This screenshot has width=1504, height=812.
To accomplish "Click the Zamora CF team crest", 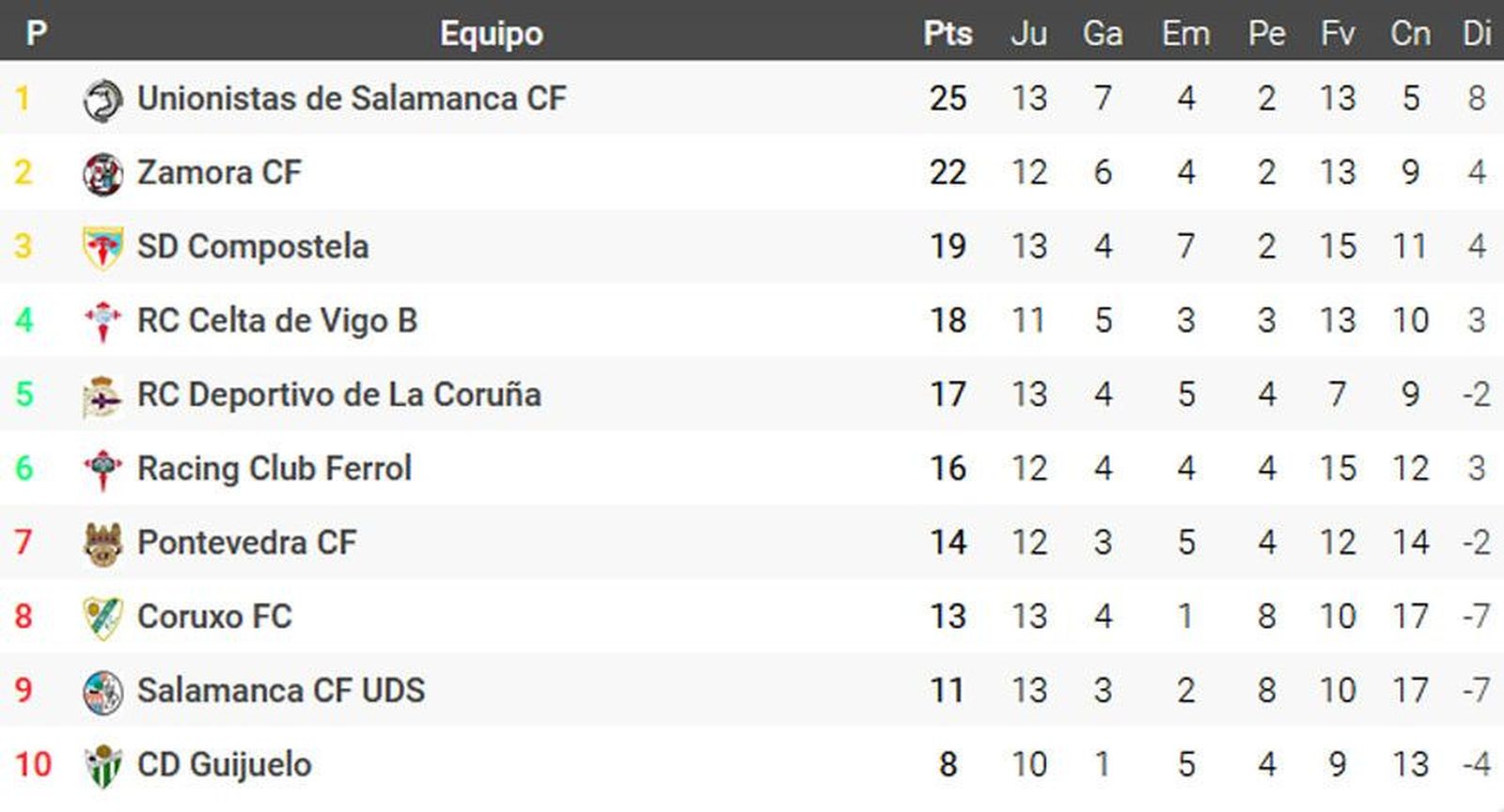I will coord(102,174).
